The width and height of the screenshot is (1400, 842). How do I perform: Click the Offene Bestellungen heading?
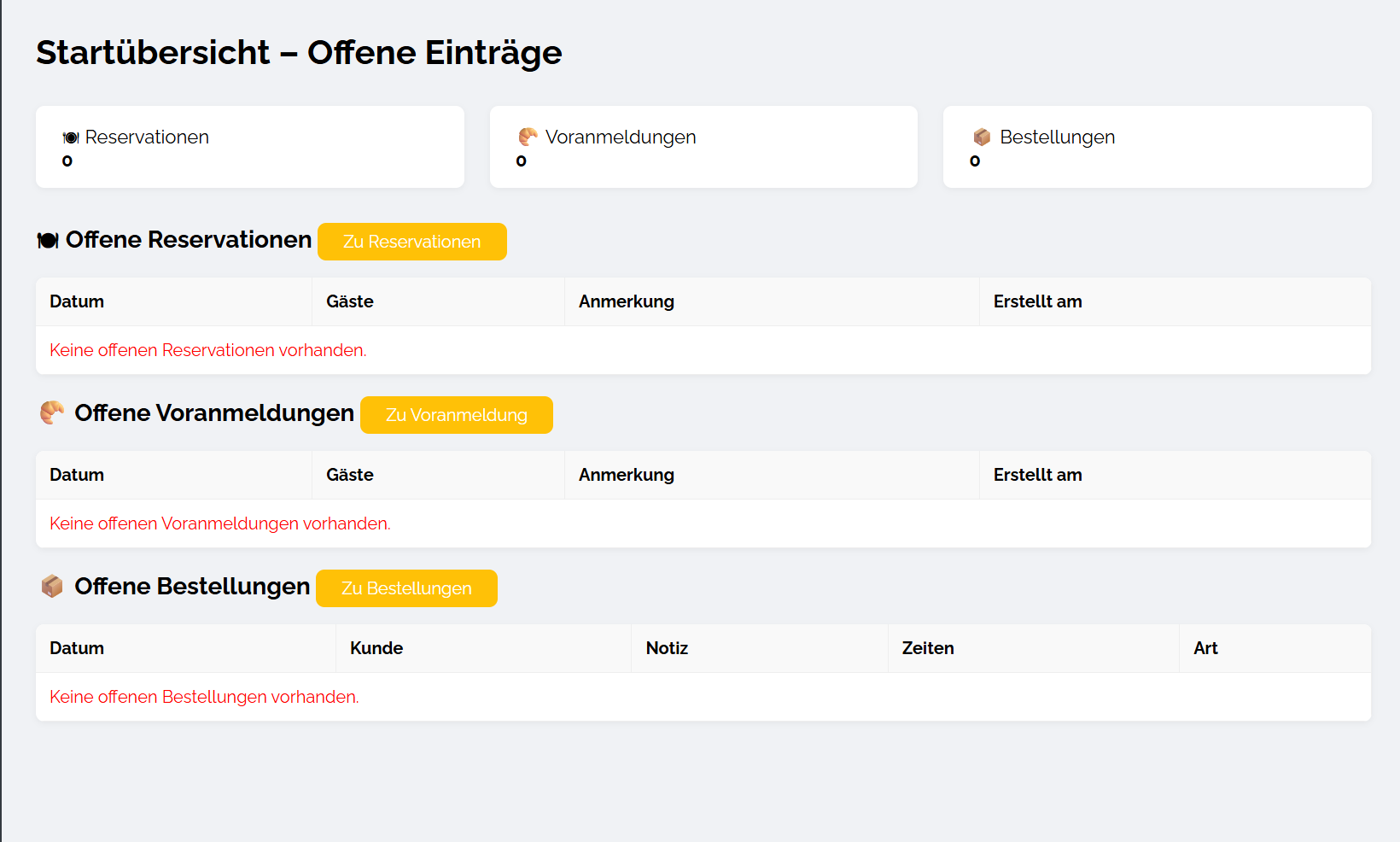[x=192, y=587]
